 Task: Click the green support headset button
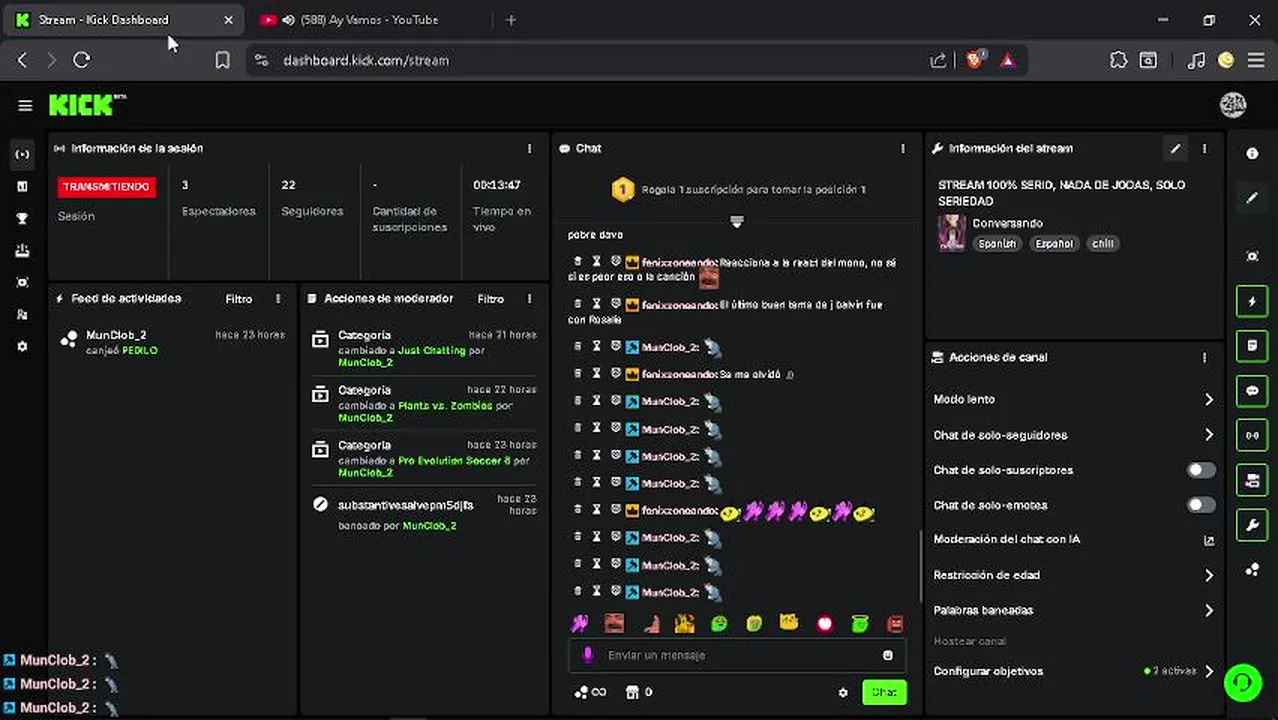click(1242, 682)
